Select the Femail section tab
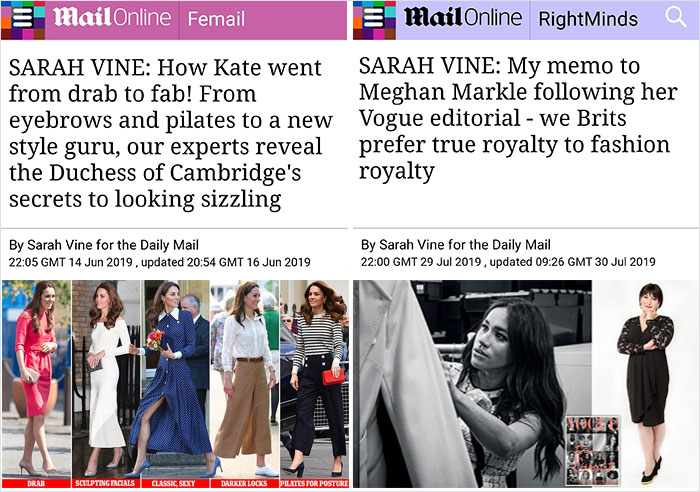This screenshot has height=492, width=700. (x=216, y=19)
